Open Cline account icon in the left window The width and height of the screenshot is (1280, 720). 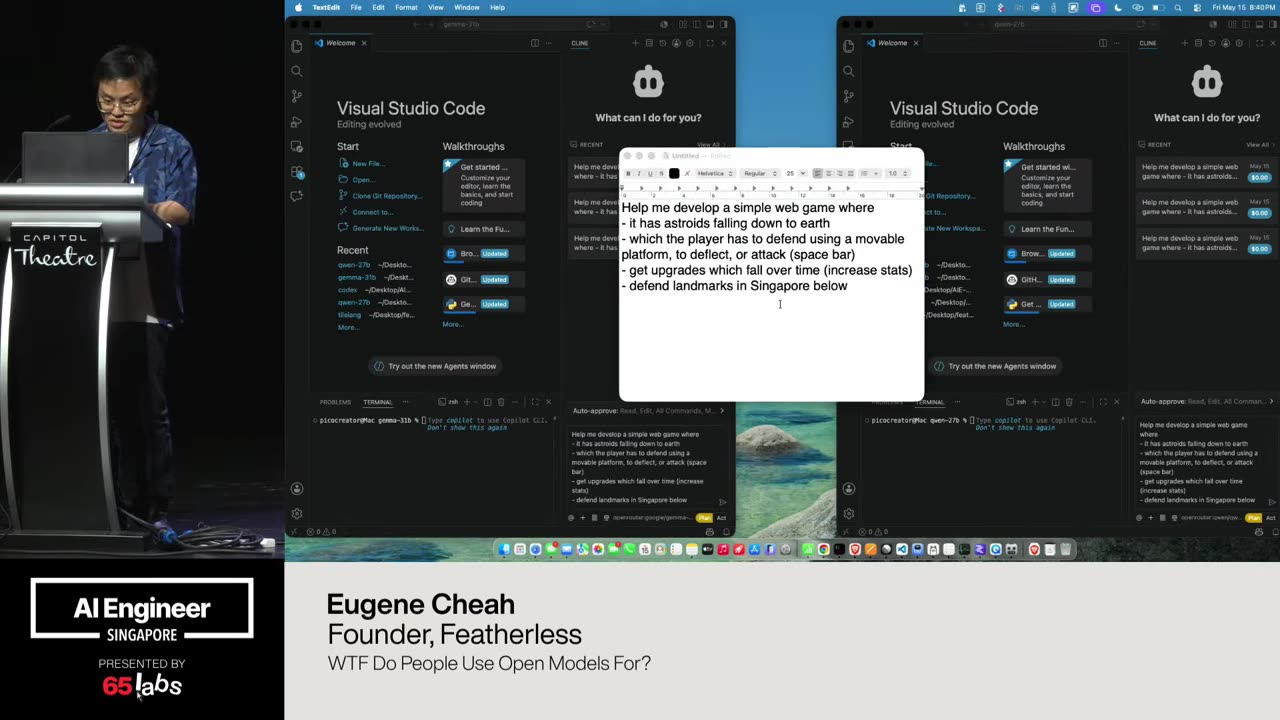click(x=677, y=43)
